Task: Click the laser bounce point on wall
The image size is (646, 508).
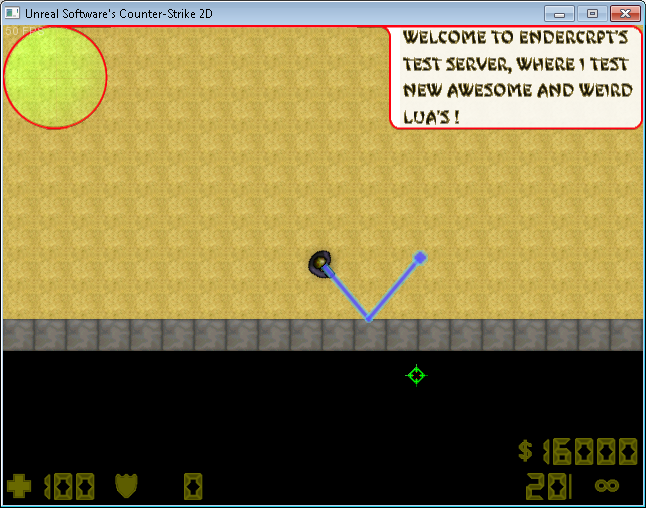Action: coord(369,319)
